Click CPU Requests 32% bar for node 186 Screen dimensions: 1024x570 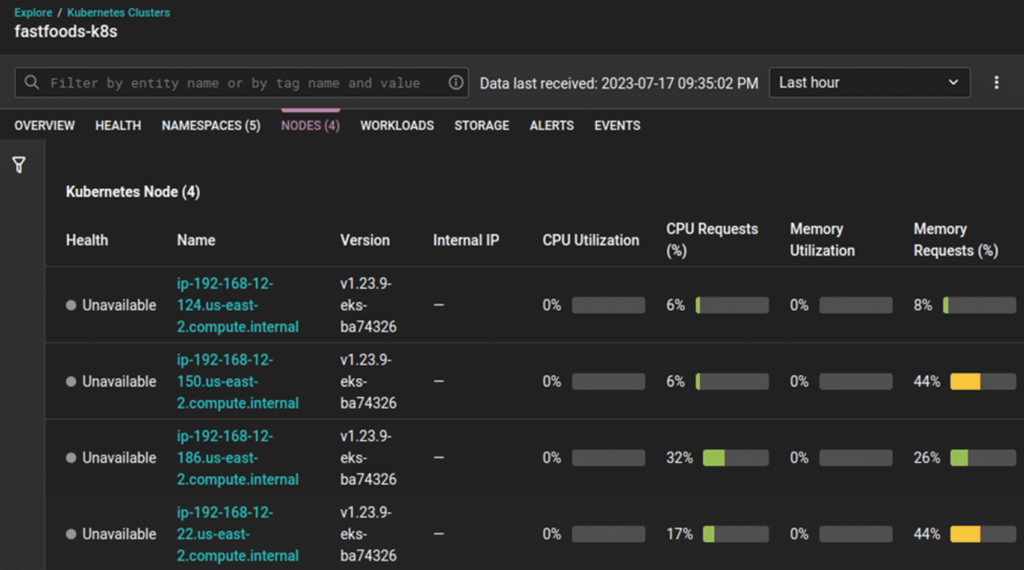point(735,458)
